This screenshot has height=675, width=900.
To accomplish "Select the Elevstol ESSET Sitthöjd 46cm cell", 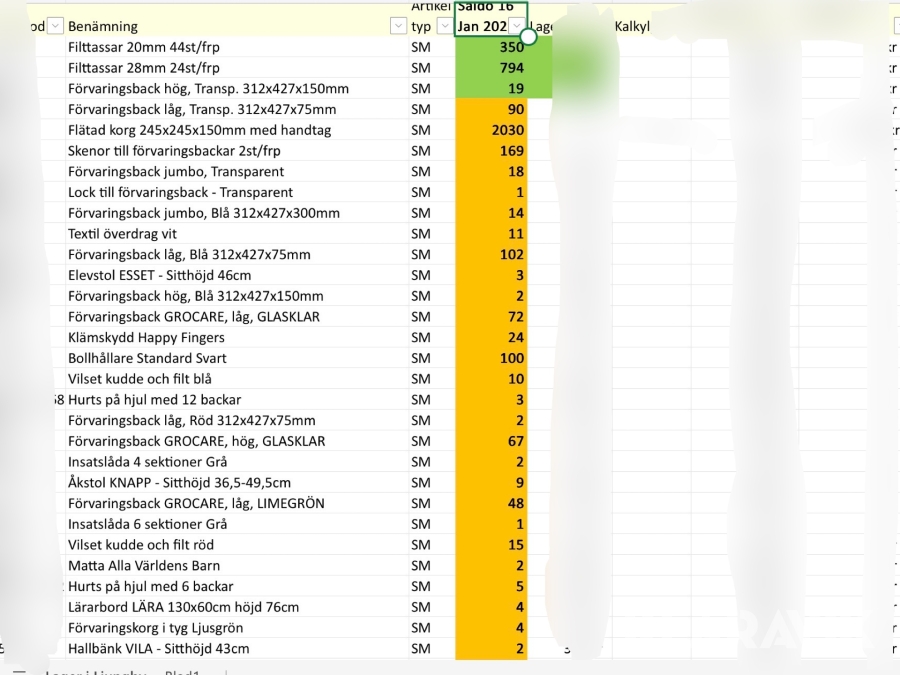I will [x=159, y=275].
